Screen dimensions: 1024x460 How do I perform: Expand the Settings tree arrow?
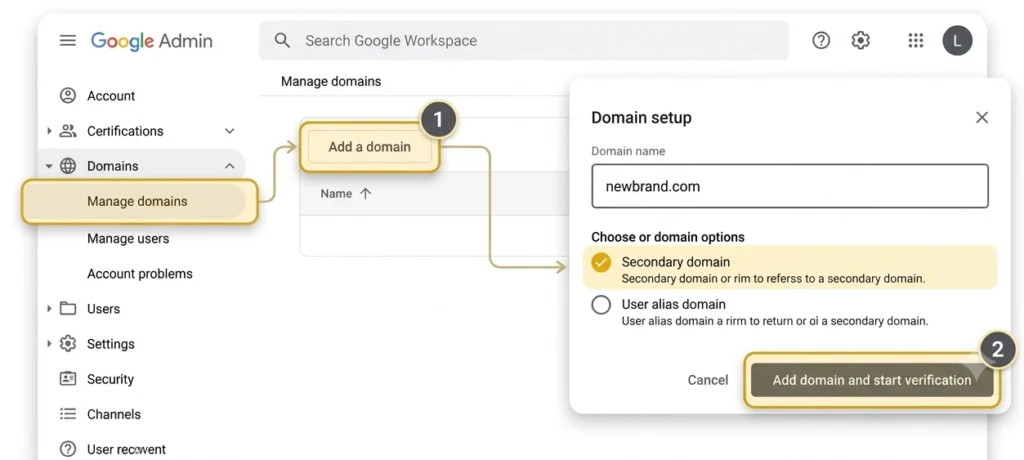49,344
